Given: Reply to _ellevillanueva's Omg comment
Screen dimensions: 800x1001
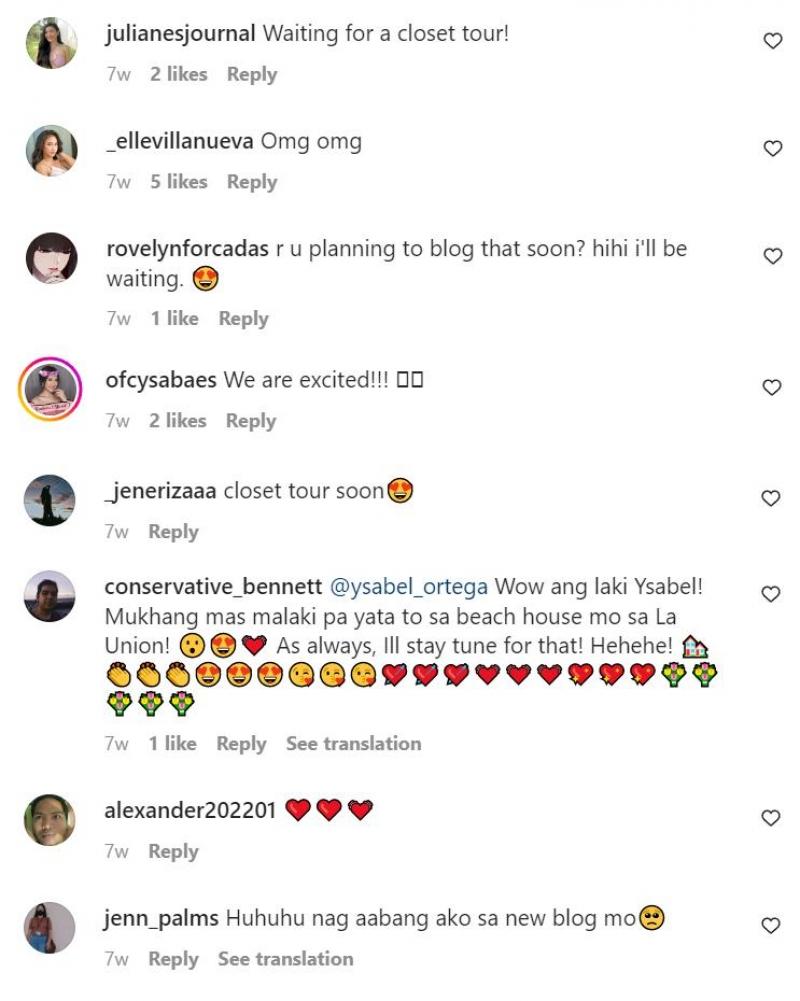Looking at the screenshot, I should click(x=251, y=182).
